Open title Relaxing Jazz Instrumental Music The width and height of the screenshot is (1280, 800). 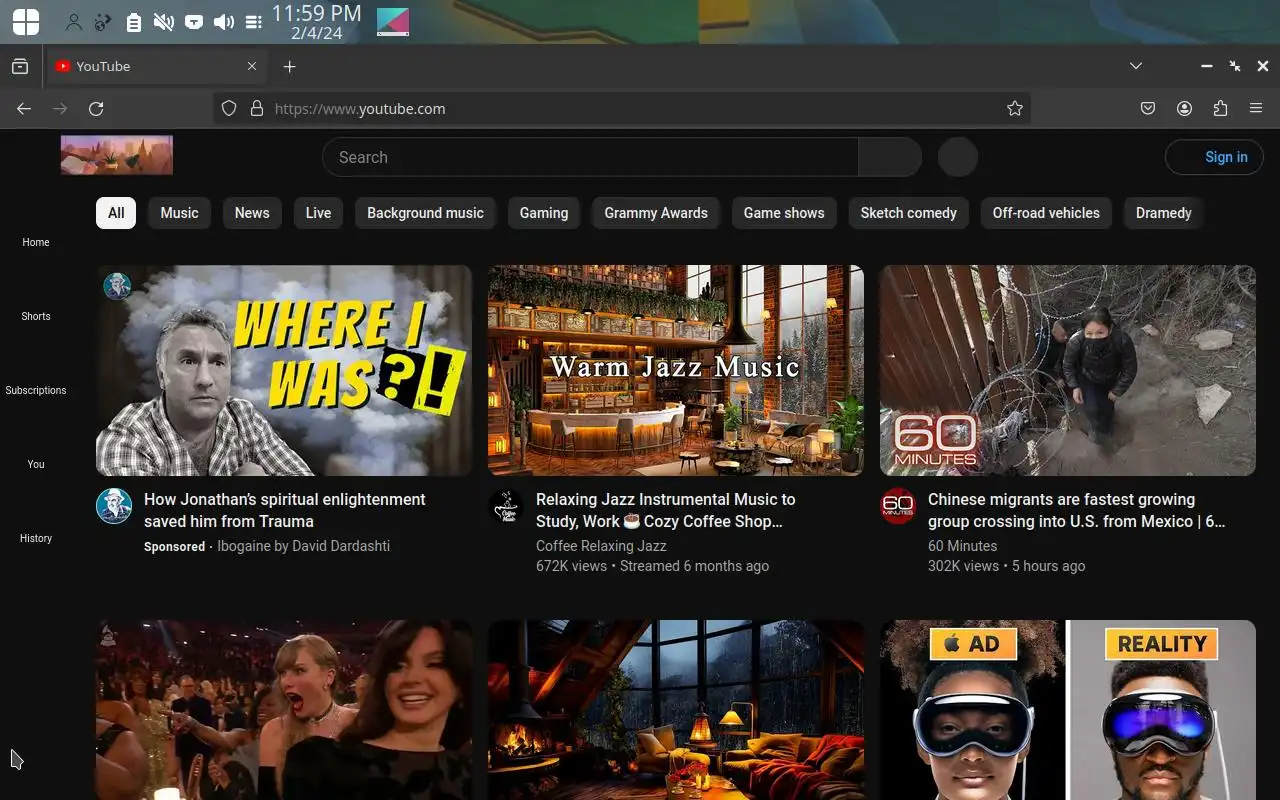pos(666,510)
